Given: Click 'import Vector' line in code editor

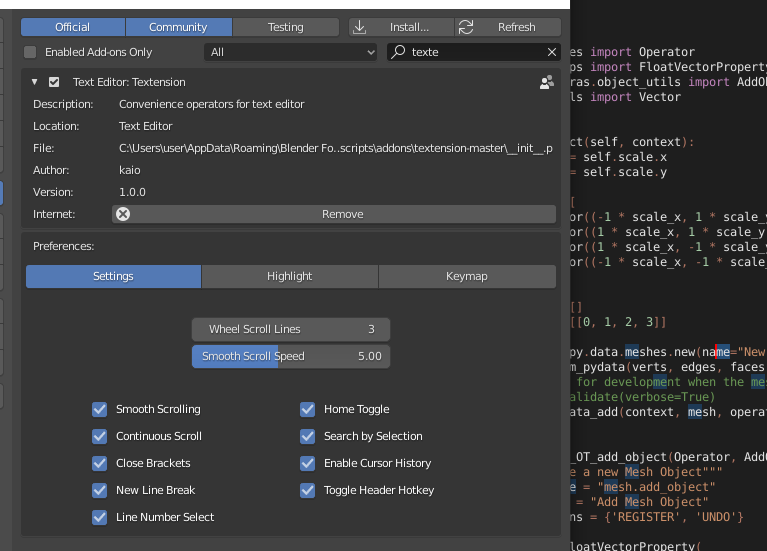Looking at the screenshot, I should [635, 97].
